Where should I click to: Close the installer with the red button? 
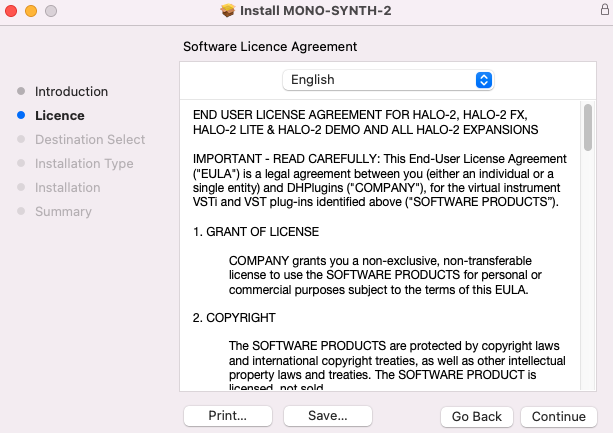tap(12, 10)
